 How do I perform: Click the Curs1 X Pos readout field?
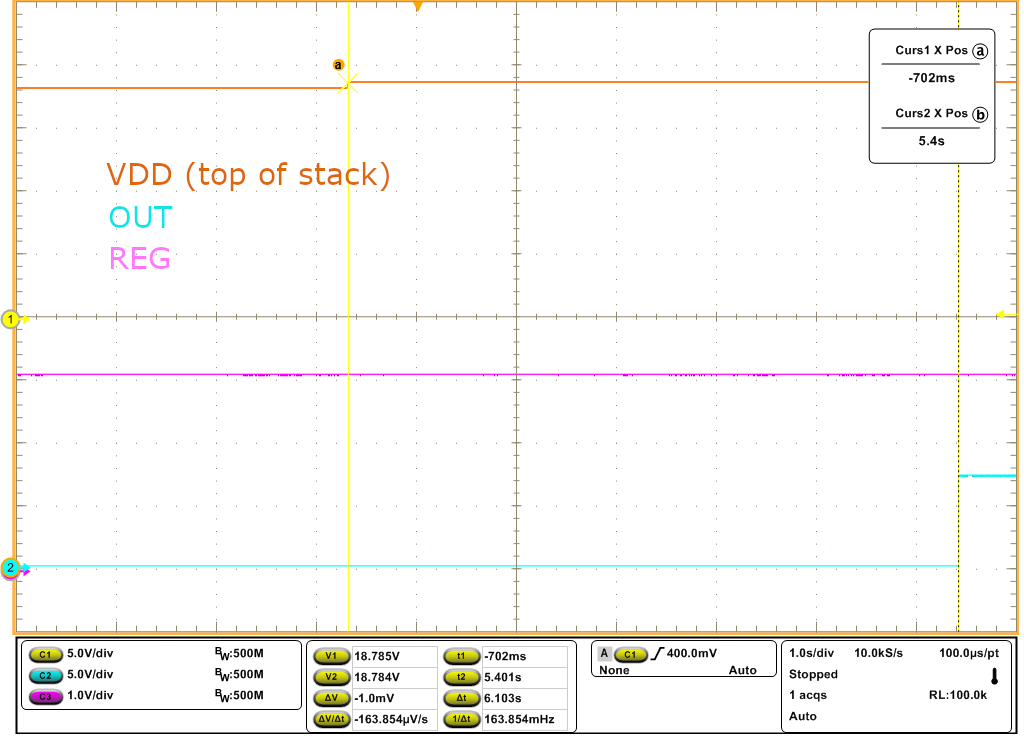(931, 76)
